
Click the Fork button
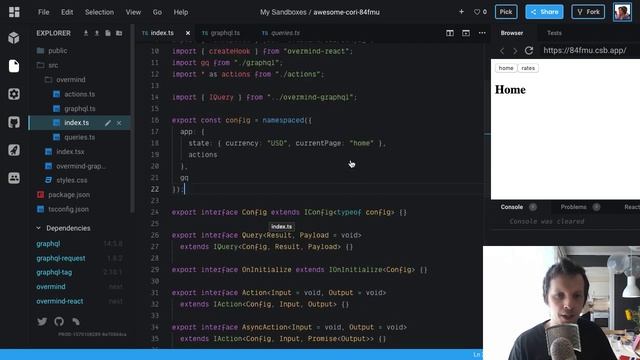click(588, 12)
